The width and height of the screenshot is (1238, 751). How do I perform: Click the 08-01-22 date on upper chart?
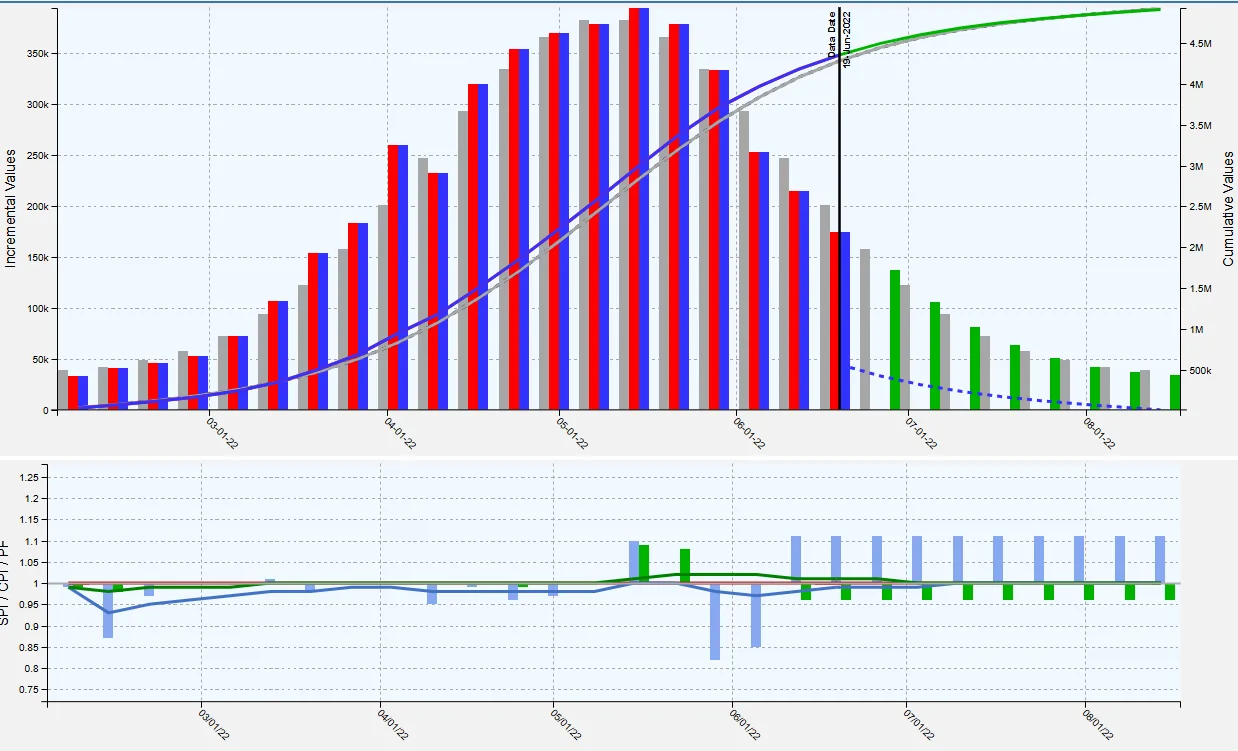click(1101, 435)
